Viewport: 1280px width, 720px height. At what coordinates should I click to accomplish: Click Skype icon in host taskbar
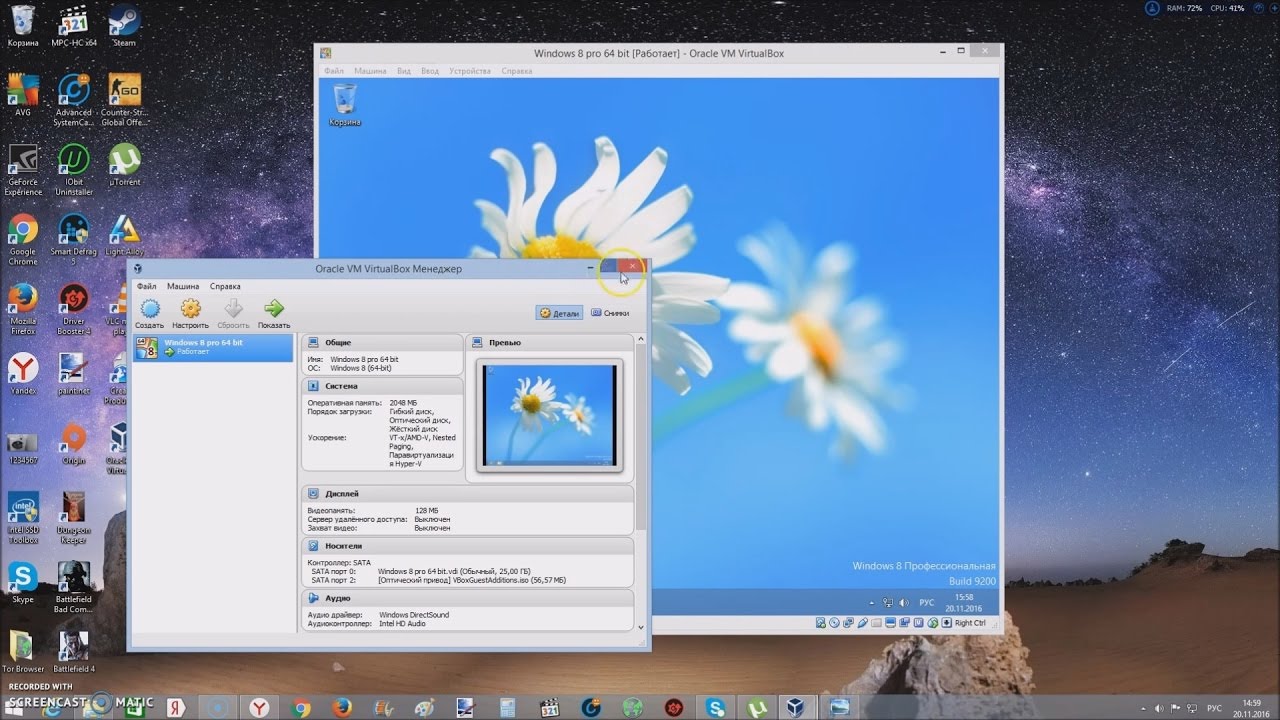coord(715,707)
